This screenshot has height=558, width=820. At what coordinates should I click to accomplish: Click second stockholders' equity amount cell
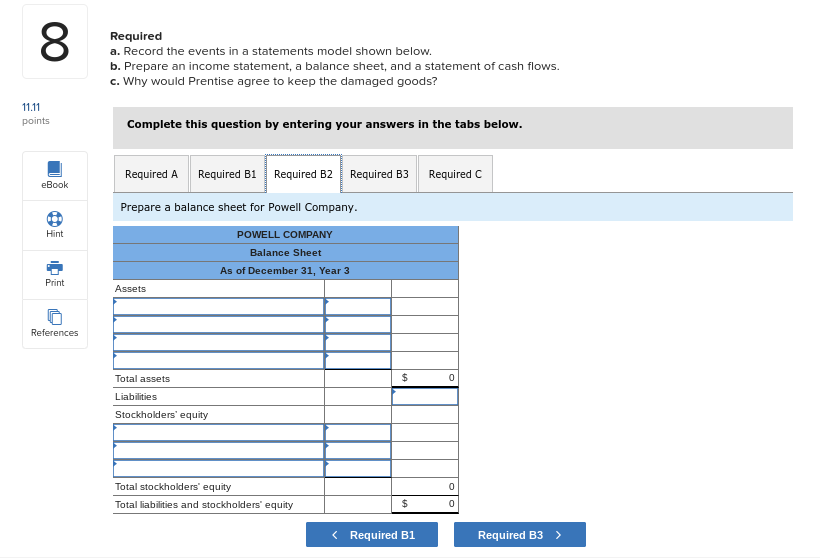pos(358,450)
